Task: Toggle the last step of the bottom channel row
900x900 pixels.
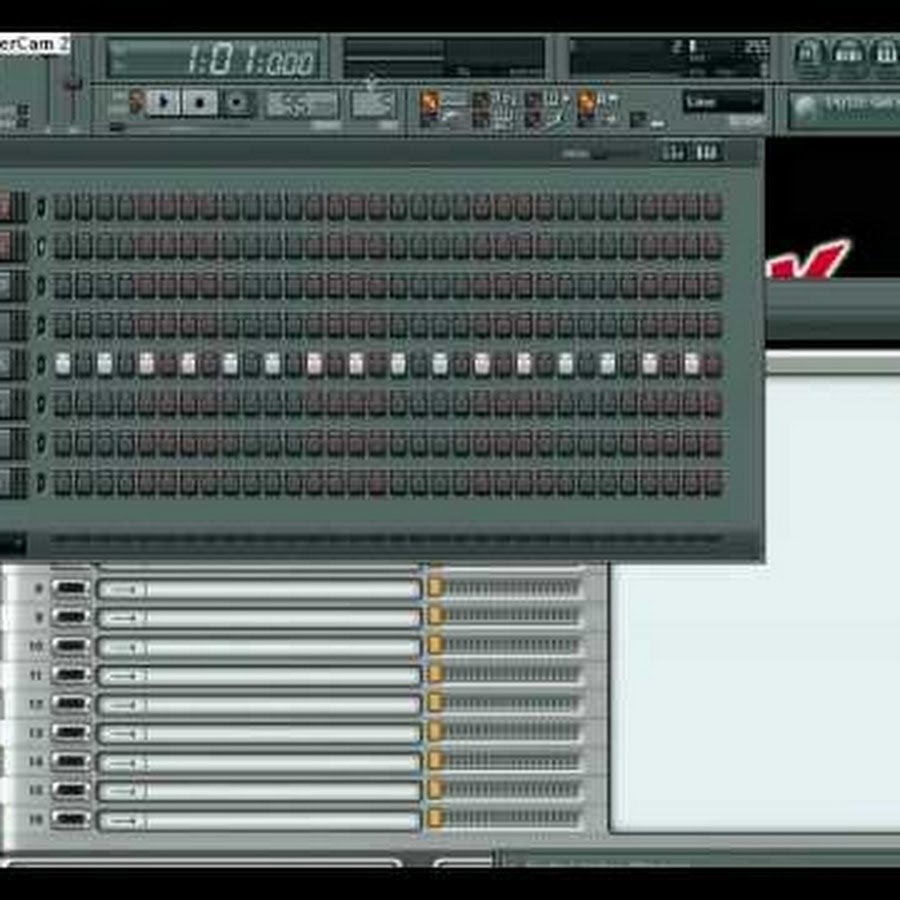Action: click(x=712, y=483)
